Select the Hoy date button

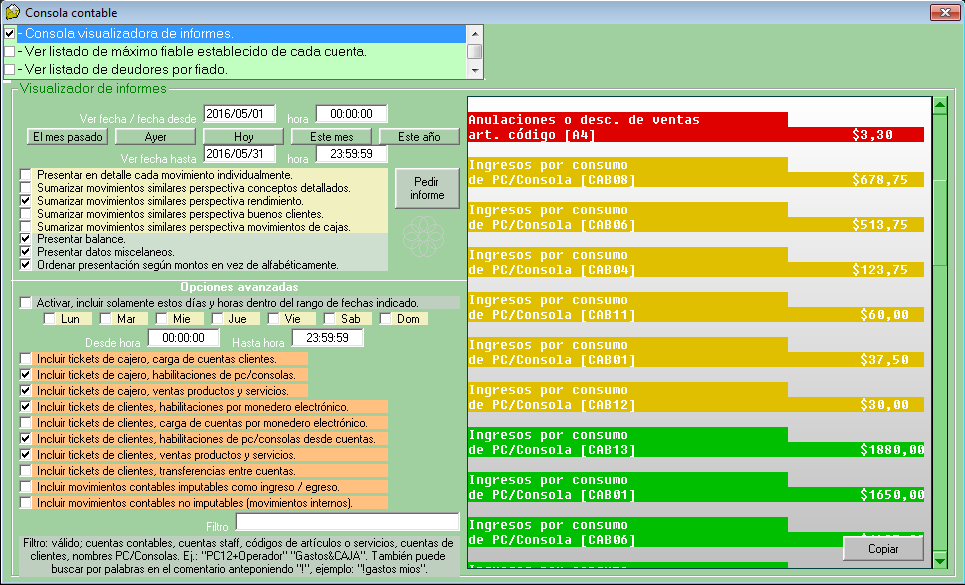(x=244, y=137)
